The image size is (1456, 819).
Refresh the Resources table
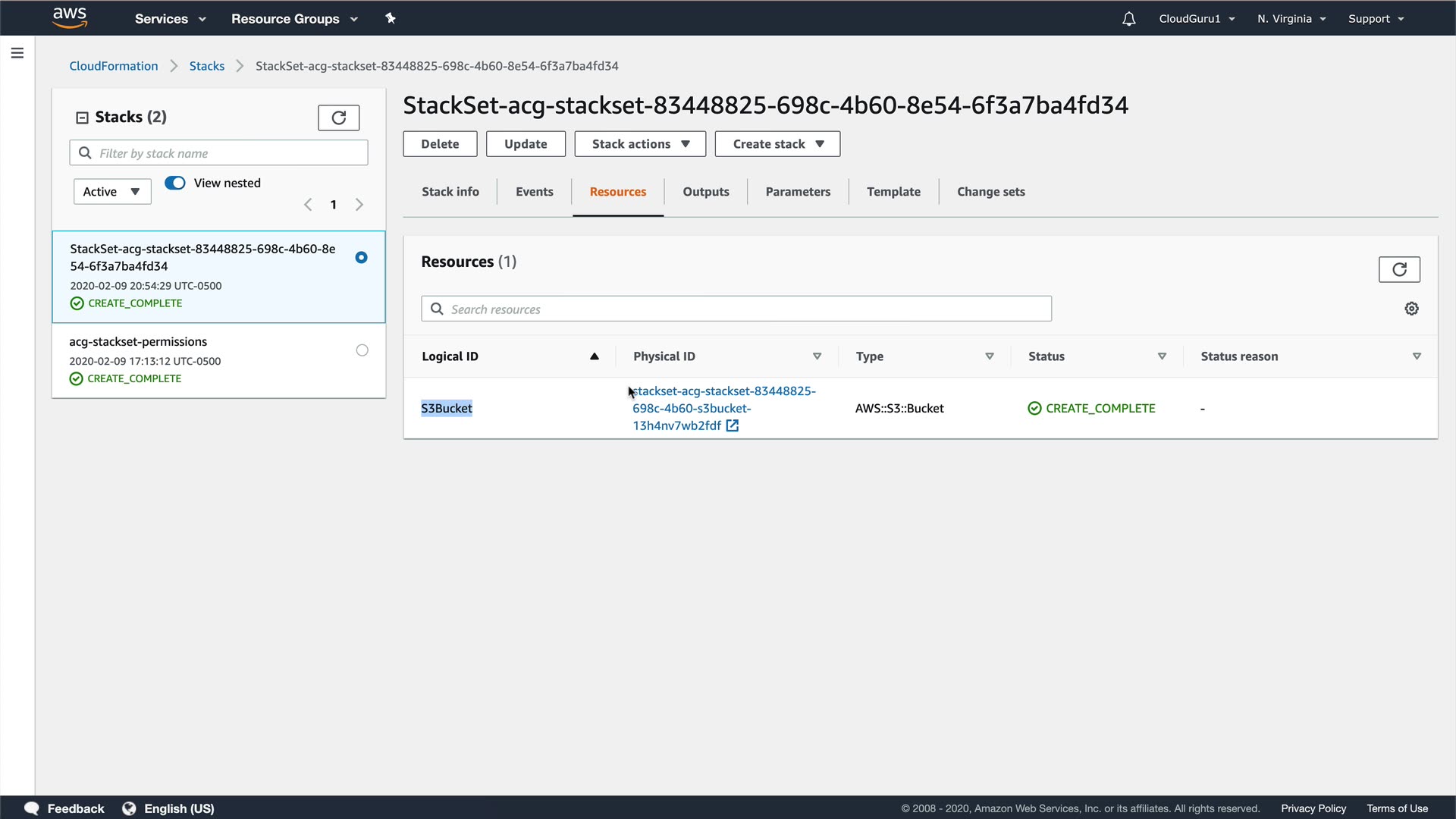pyautogui.click(x=1398, y=269)
